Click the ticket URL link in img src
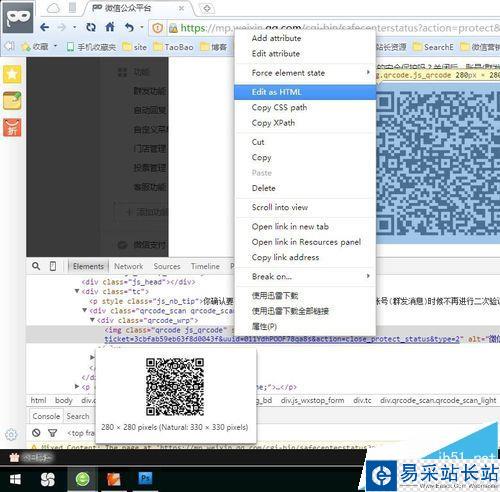Screen dimensions: 500x492 (x=282, y=339)
